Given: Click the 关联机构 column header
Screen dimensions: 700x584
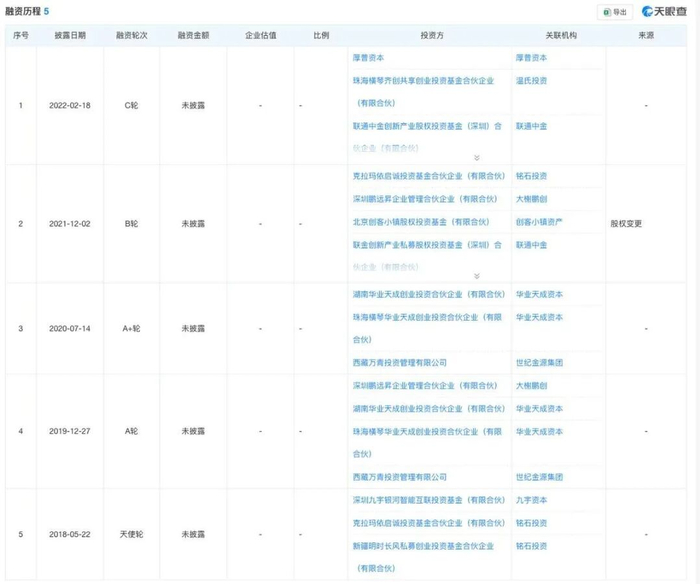Looking at the screenshot, I should (561, 35).
